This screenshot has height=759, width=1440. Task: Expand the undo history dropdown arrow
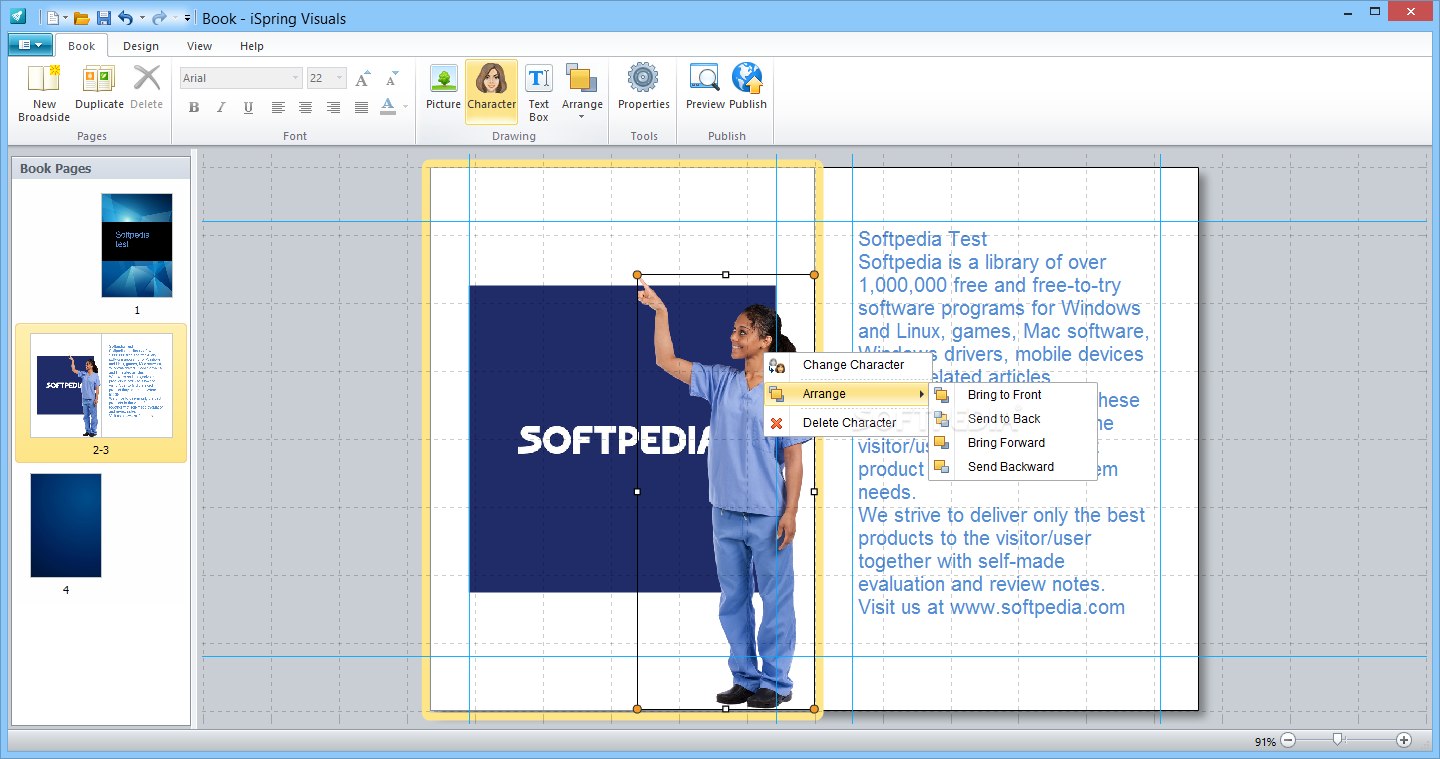(x=142, y=18)
